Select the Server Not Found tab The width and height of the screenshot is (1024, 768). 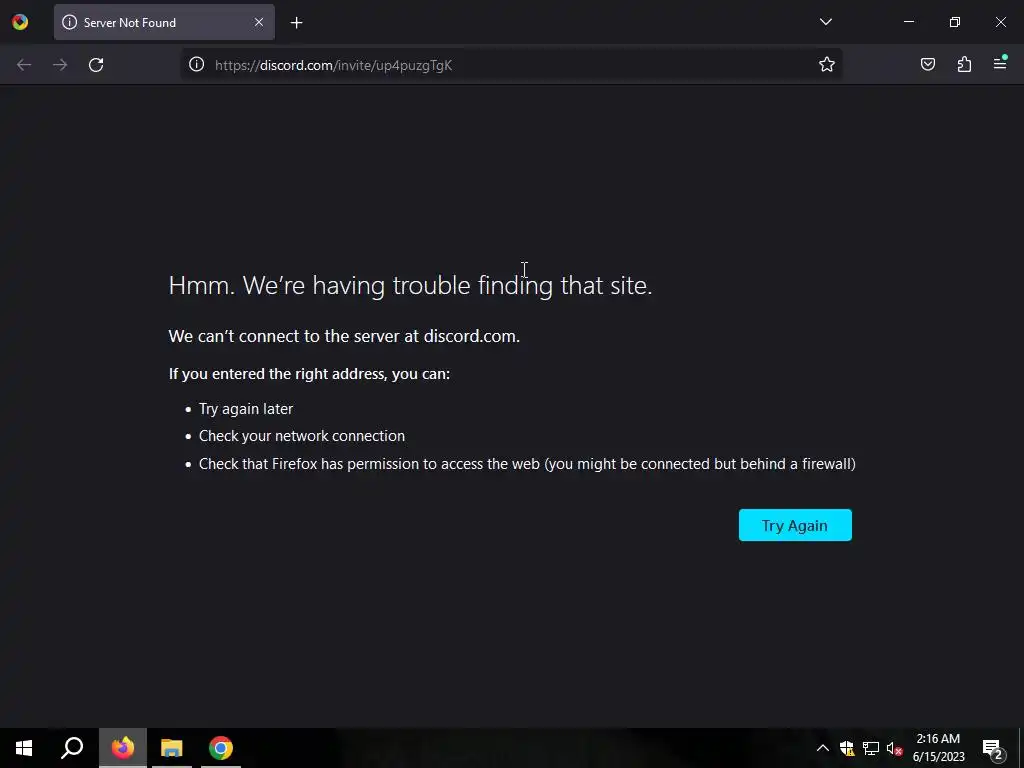tap(164, 22)
